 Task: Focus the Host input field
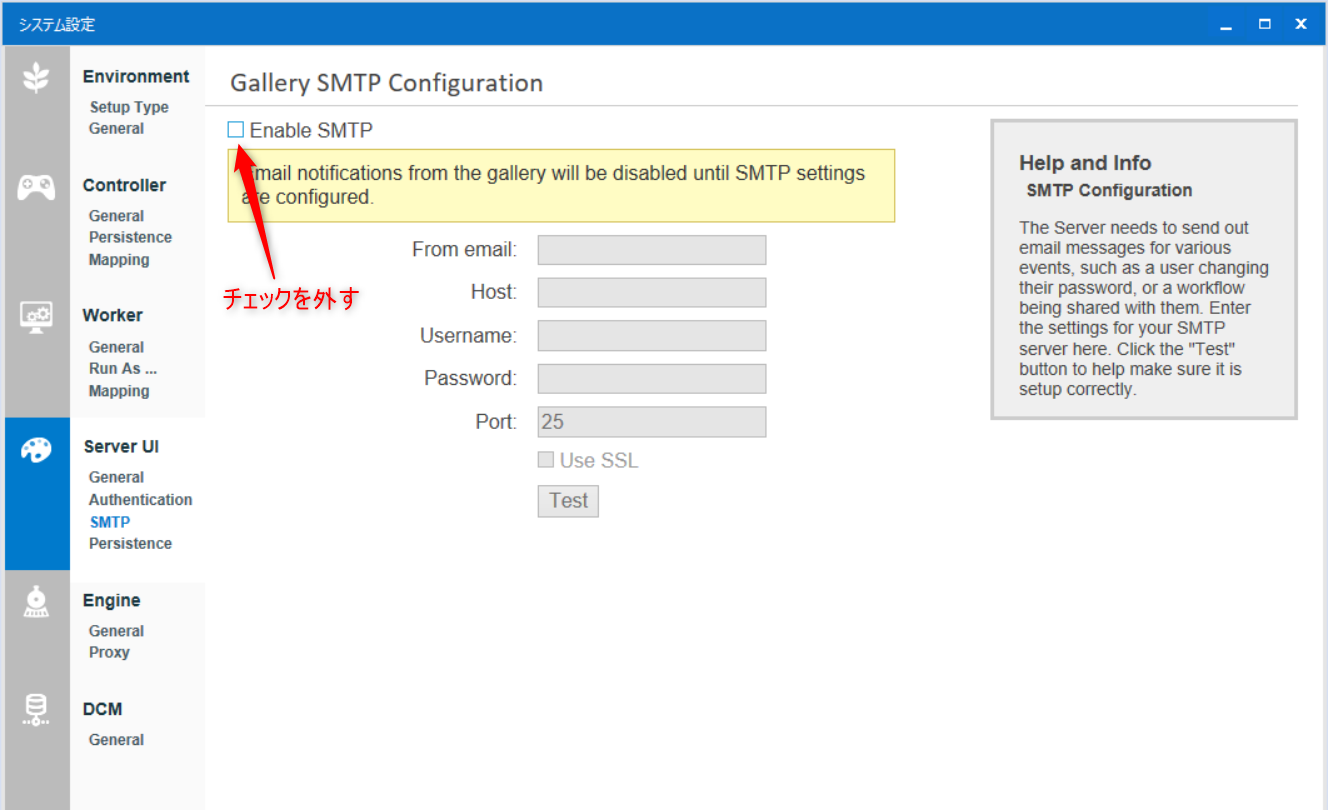652,293
